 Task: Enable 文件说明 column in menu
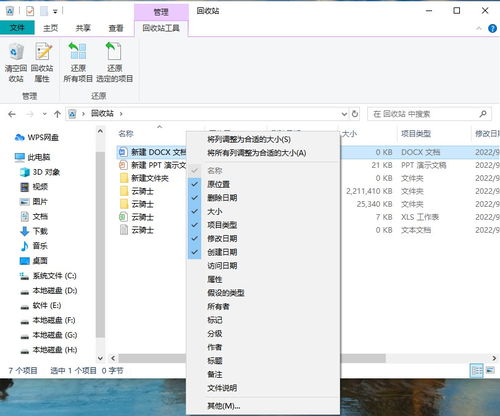click(x=263, y=388)
